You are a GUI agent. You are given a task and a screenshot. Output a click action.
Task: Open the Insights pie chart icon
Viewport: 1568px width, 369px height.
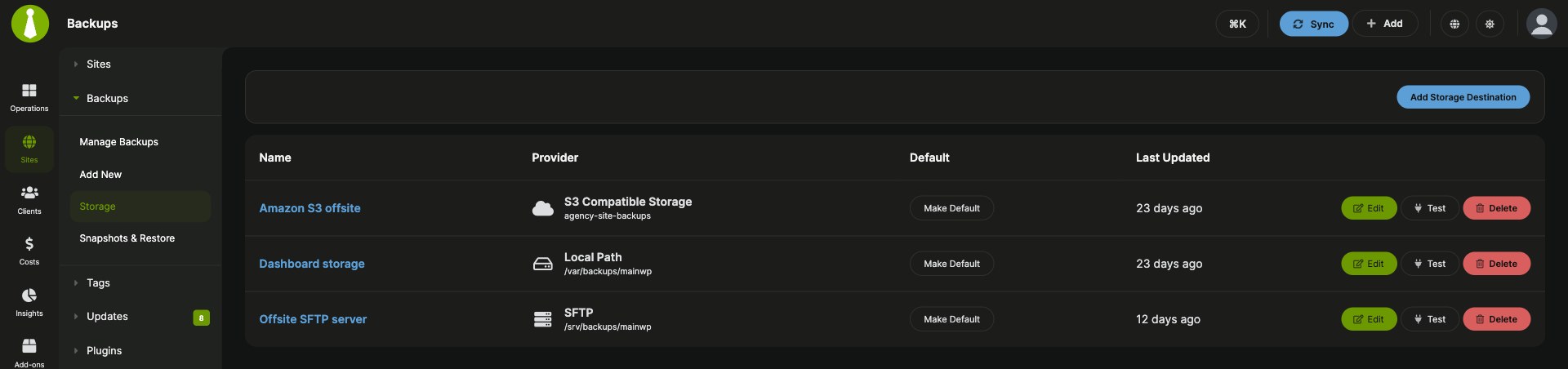(29, 303)
